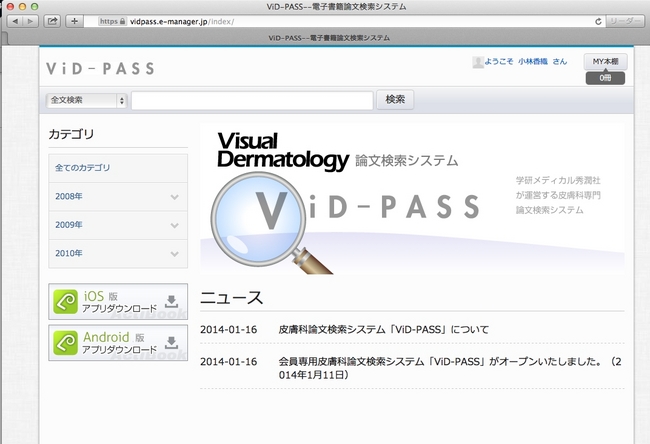Go back with Safari's back arrow
The height and width of the screenshot is (444, 650).
[15, 21]
